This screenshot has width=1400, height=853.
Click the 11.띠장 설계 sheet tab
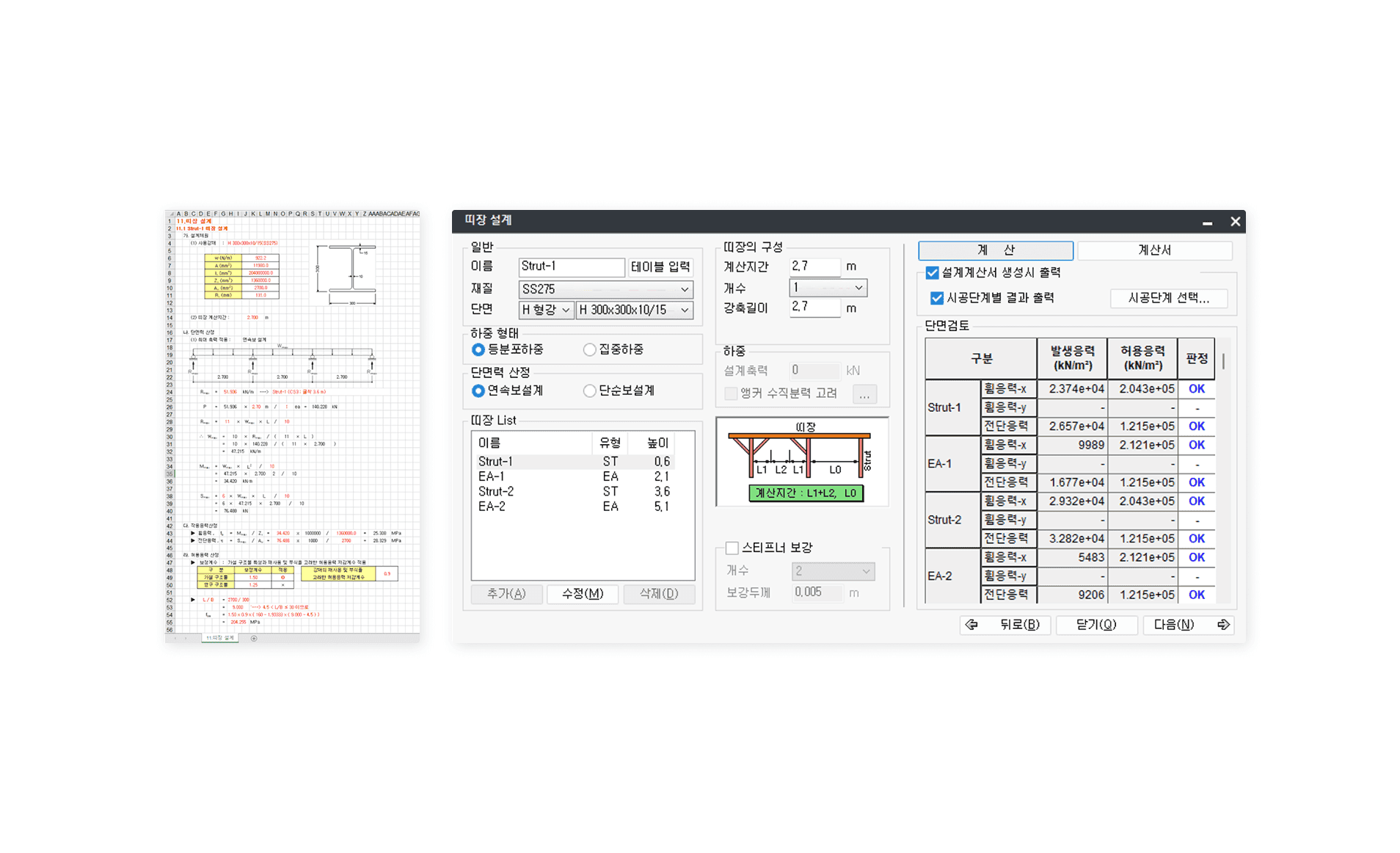point(220,638)
